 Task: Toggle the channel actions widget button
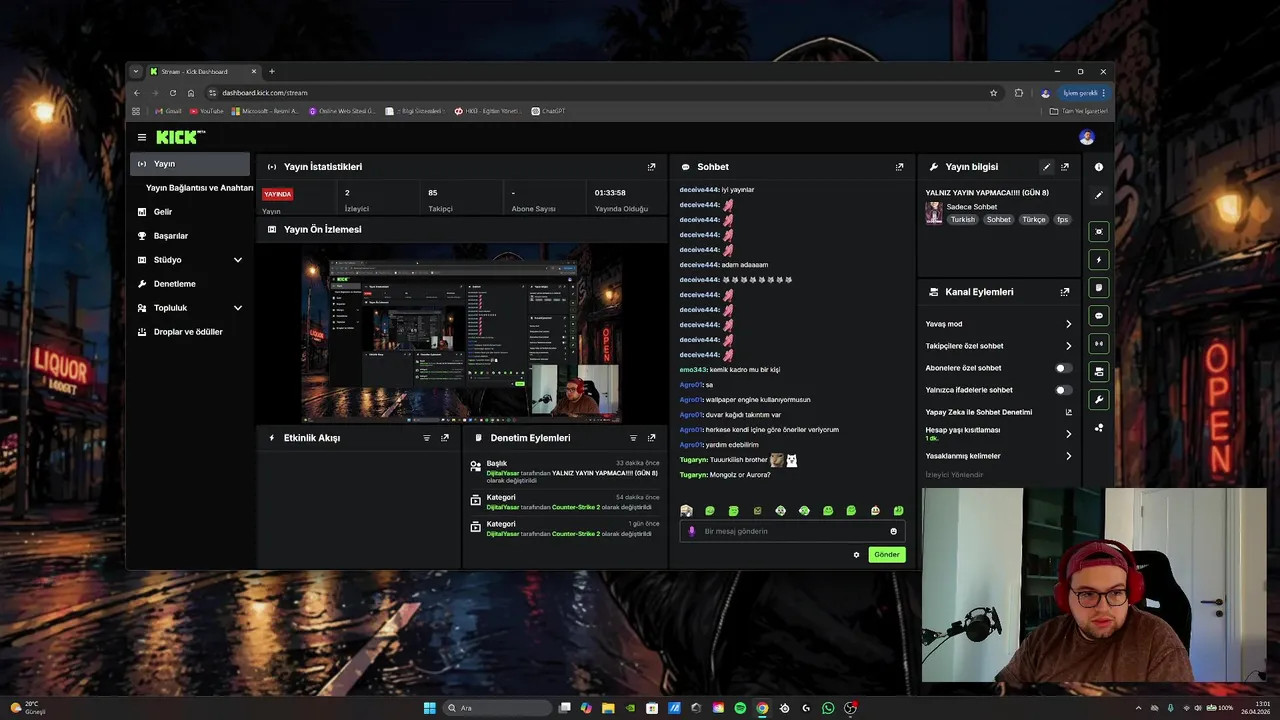tap(1099, 371)
